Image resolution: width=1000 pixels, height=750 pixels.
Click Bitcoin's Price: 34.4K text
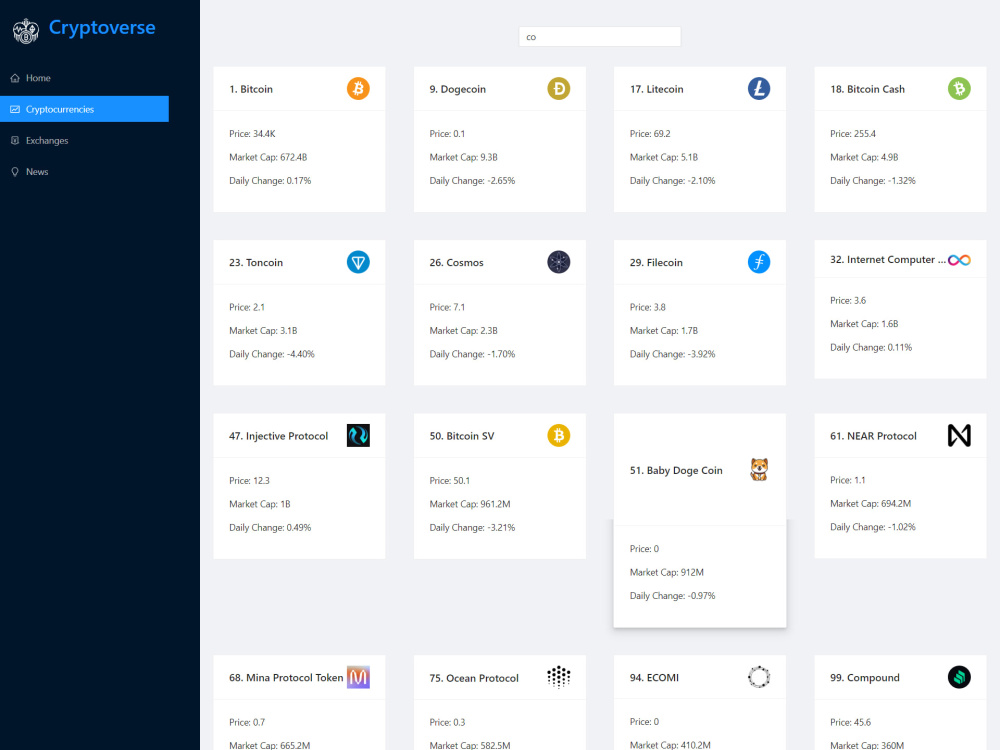pos(253,134)
